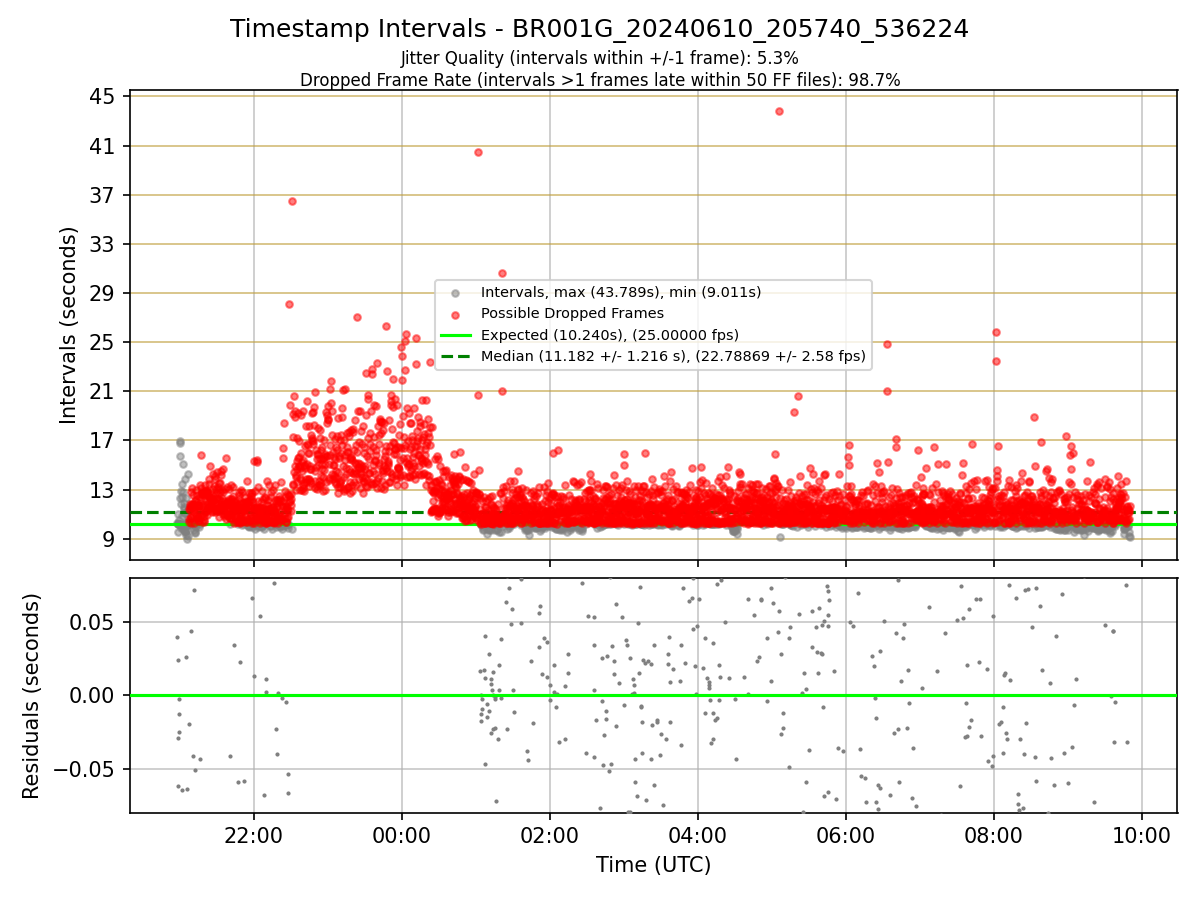The width and height of the screenshot is (1200, 900).
Task: Click legend entry 'Intervals, max (43.789s), min (9.011s)'
Action: click(621, 292)
